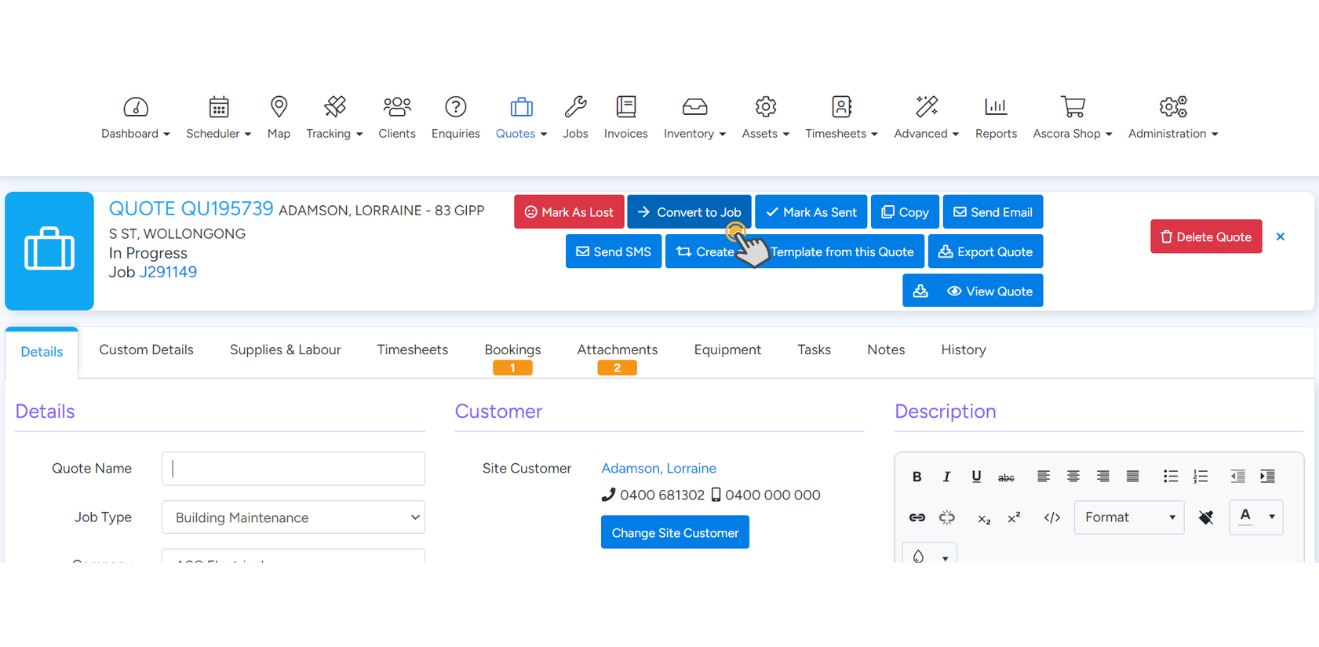Screen dimensions: 1319x647
Task: Go to Invoices in the navigation
Action: 625,117
